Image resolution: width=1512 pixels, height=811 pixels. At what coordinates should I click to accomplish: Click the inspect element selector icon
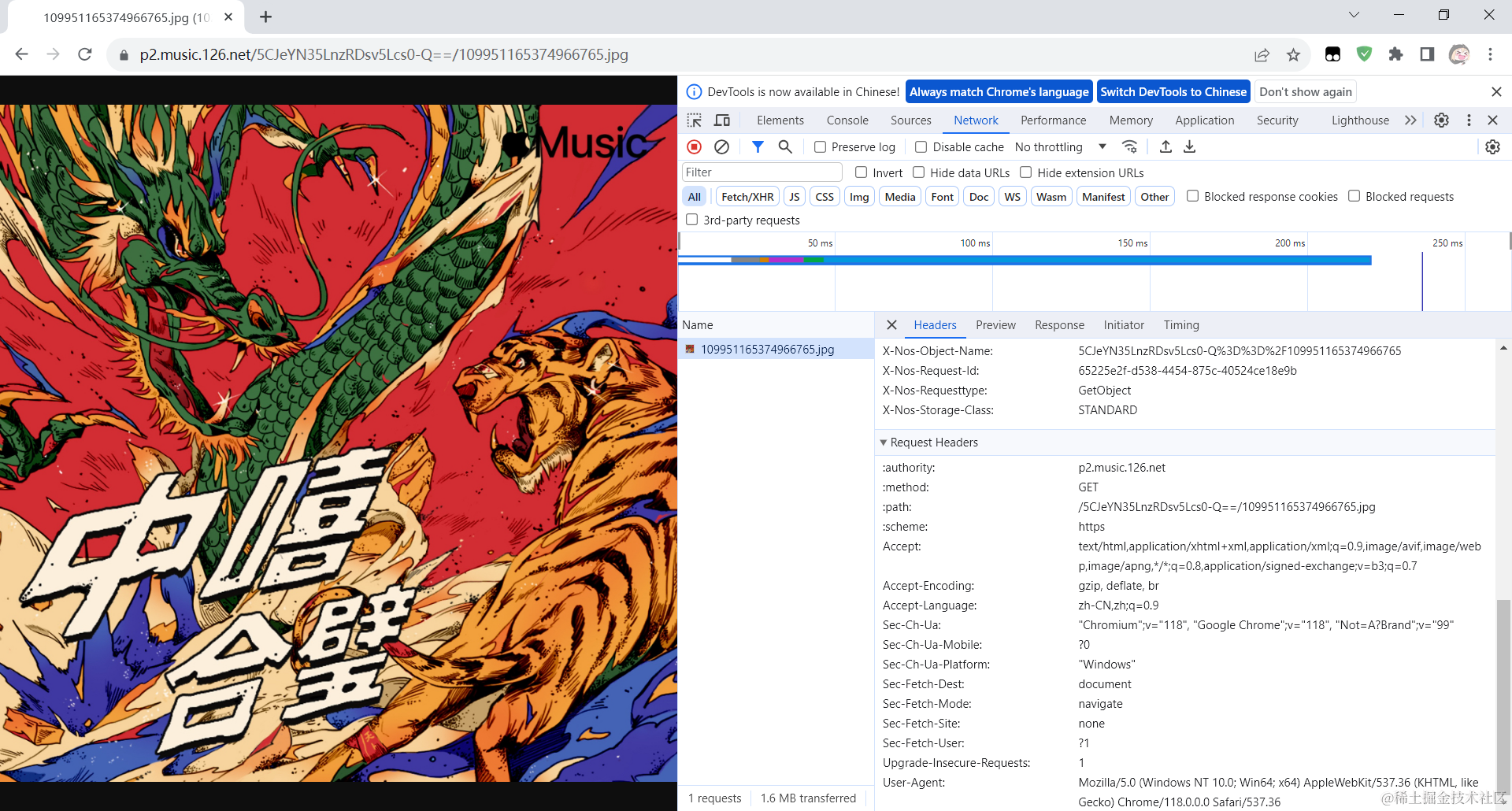(694, 120)
